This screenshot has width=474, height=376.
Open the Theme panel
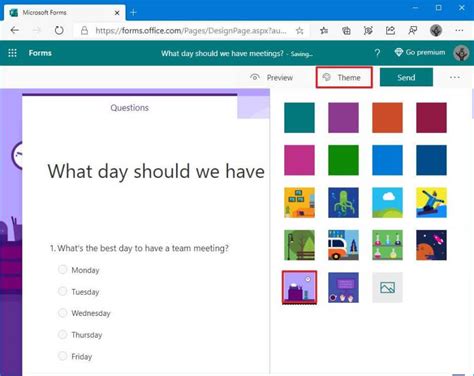tap(344, 77)
